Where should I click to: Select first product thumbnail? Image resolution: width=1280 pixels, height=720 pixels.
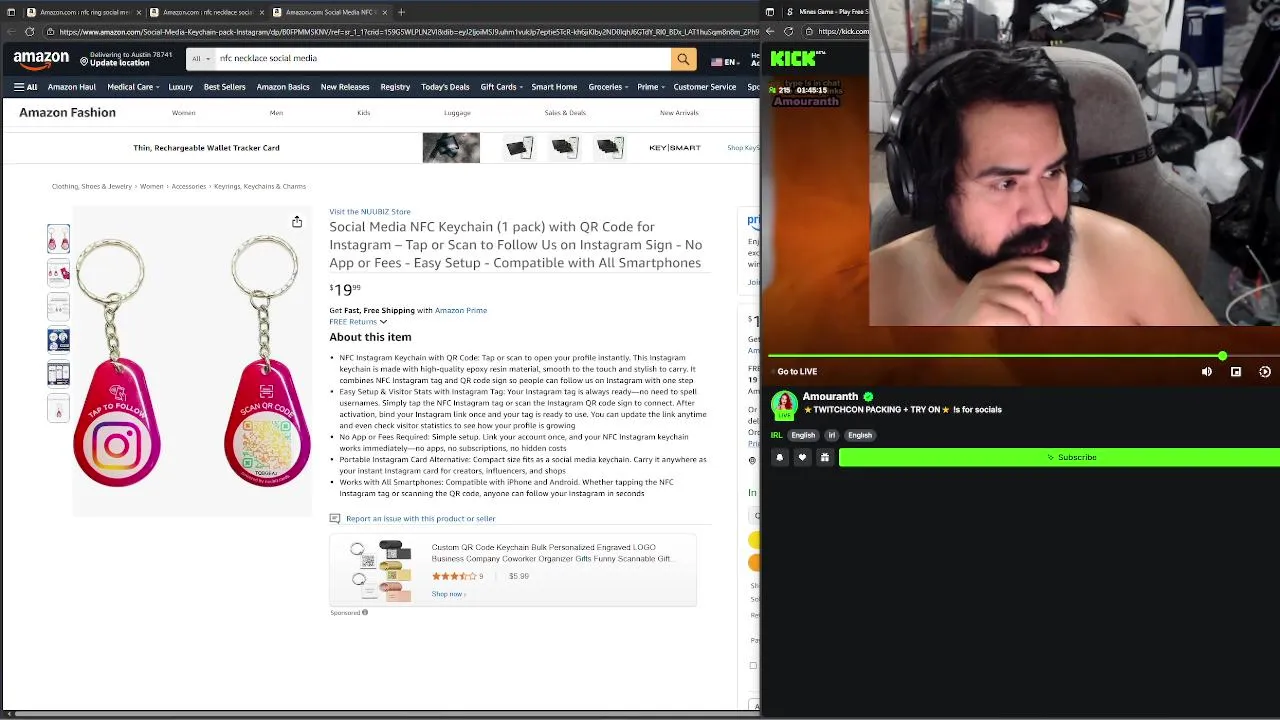pos(58,238)
